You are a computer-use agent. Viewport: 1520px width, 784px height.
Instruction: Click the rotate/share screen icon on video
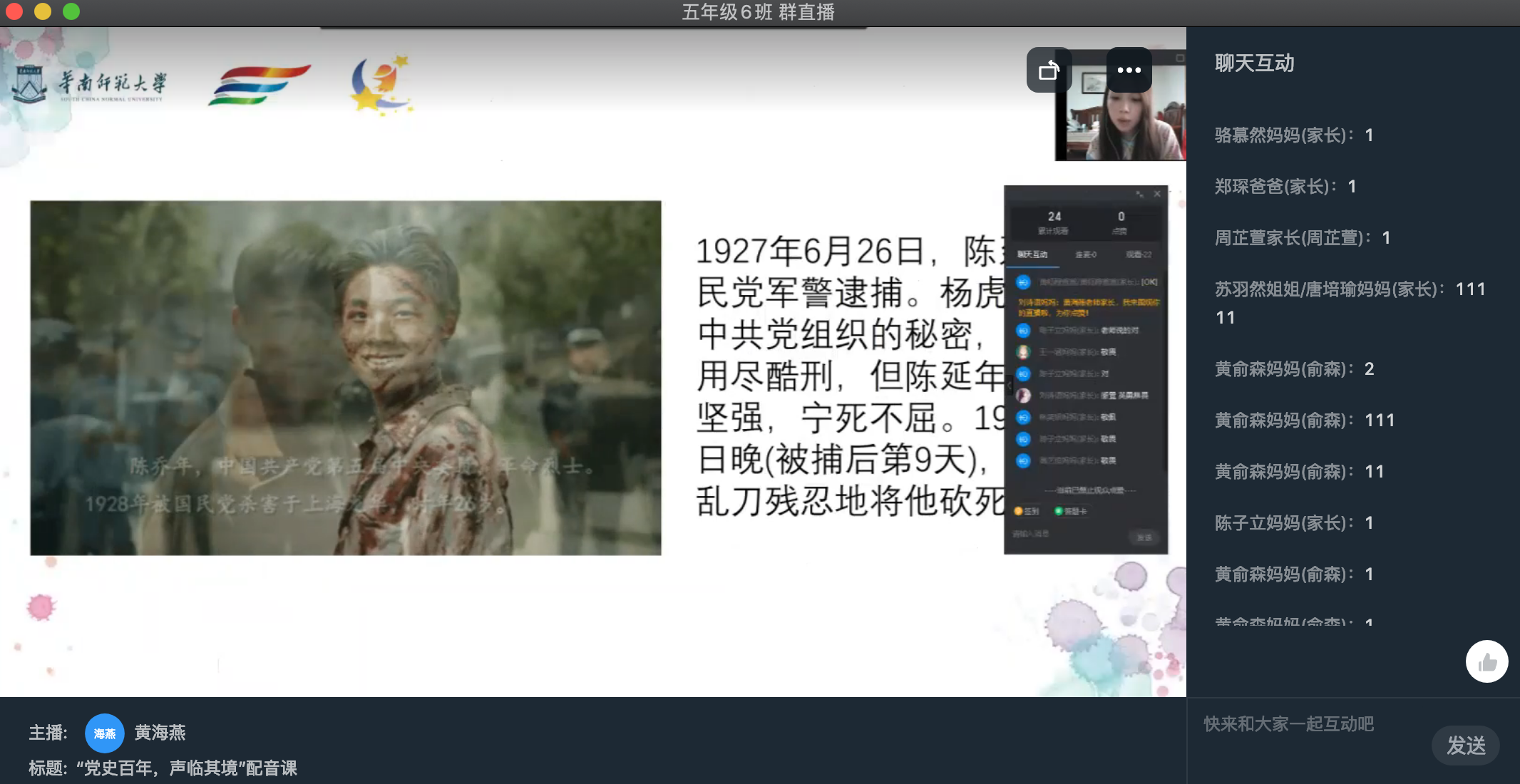point(1049,70)
